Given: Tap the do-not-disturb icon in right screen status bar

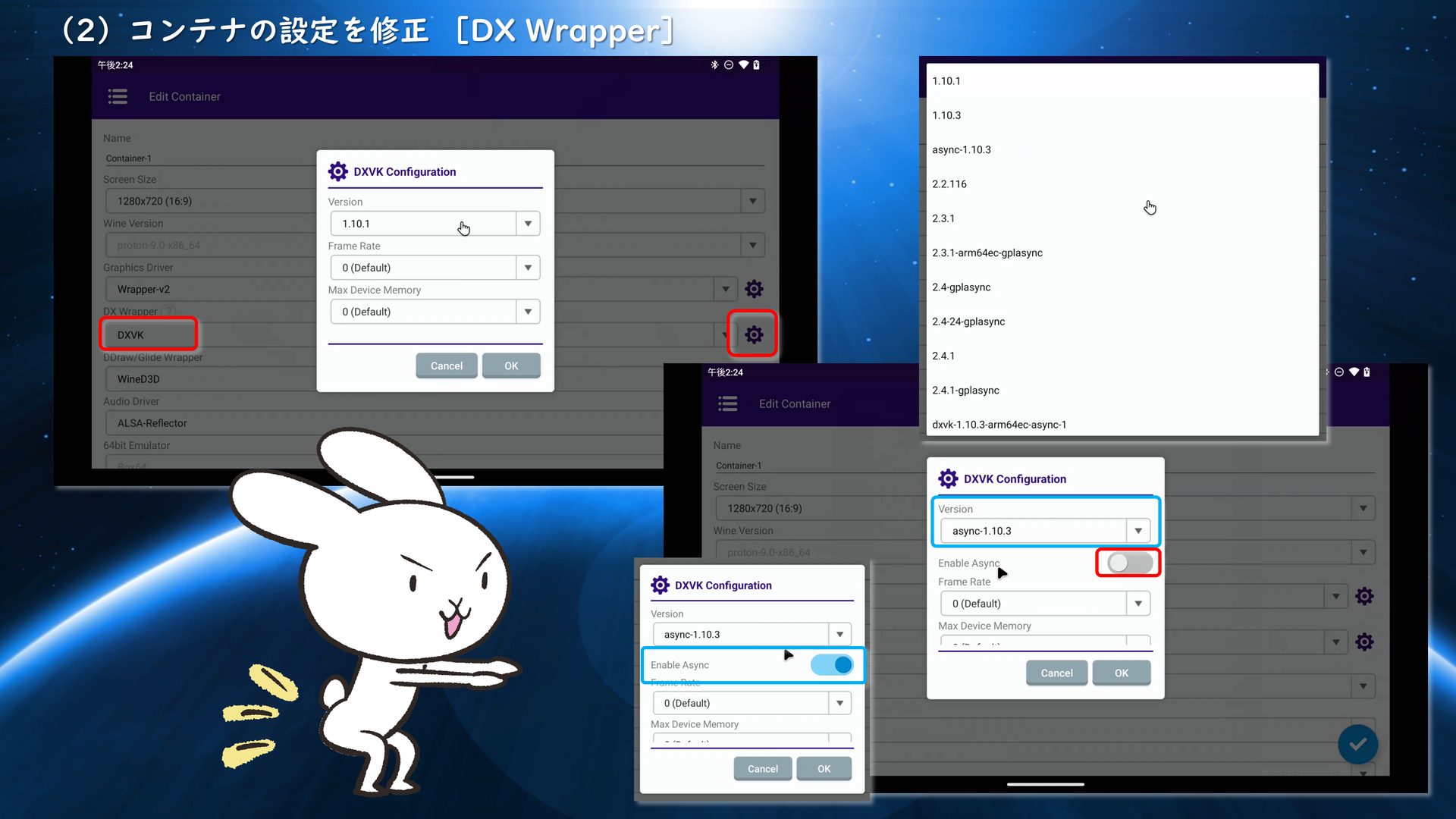Looking at the screenshot, I should coord(1339,372).
